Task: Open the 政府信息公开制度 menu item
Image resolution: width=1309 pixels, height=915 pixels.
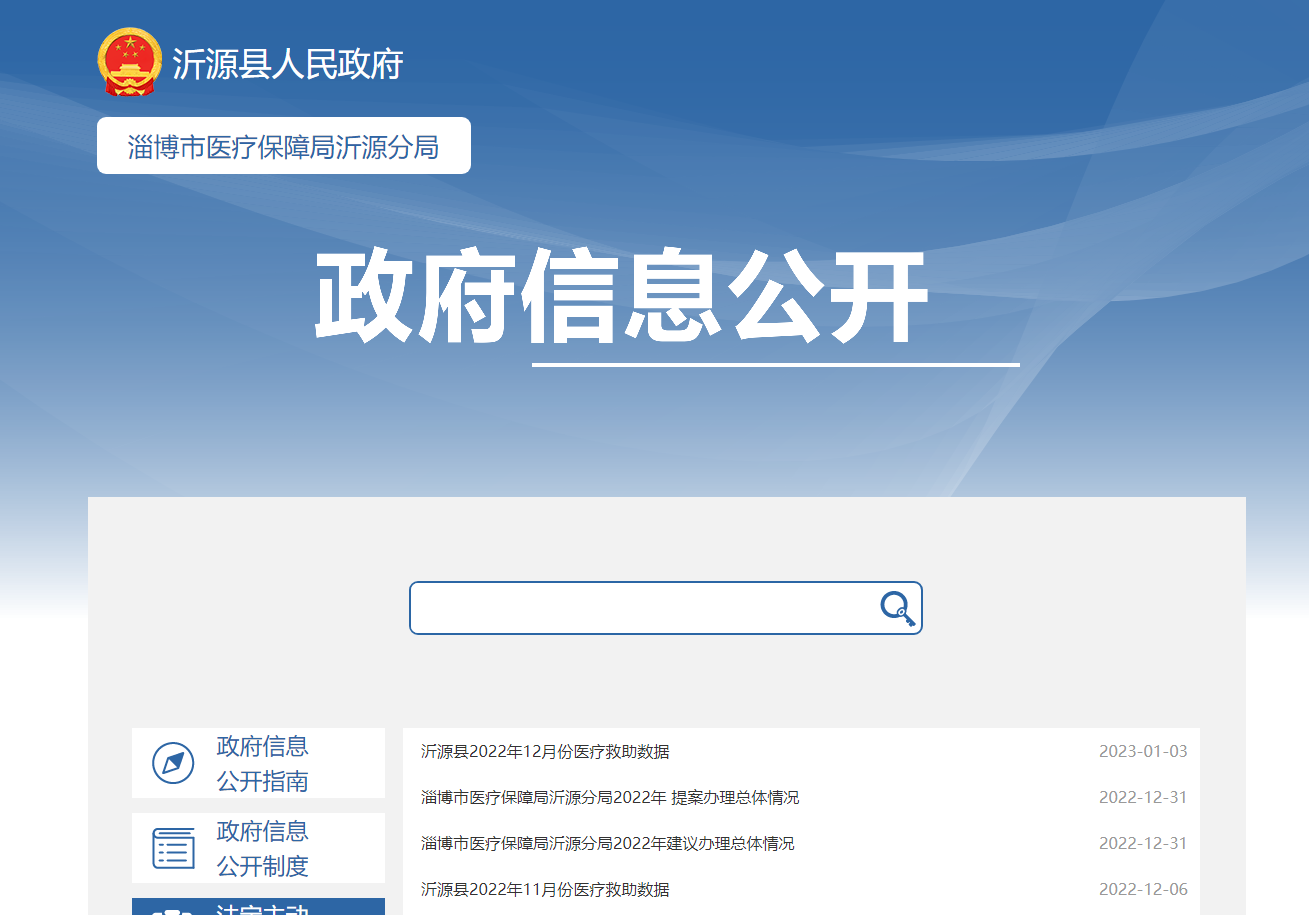Action: (x=262, y=848)
